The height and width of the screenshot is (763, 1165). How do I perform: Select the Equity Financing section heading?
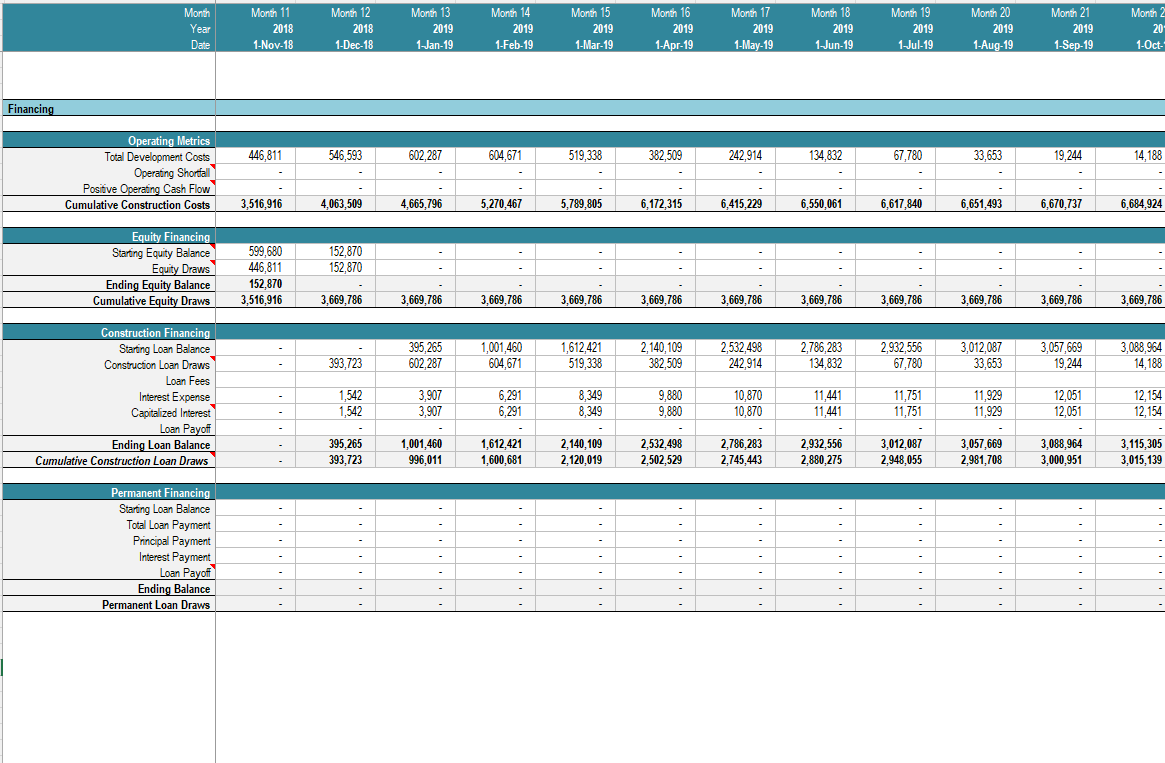click(171, 237)
